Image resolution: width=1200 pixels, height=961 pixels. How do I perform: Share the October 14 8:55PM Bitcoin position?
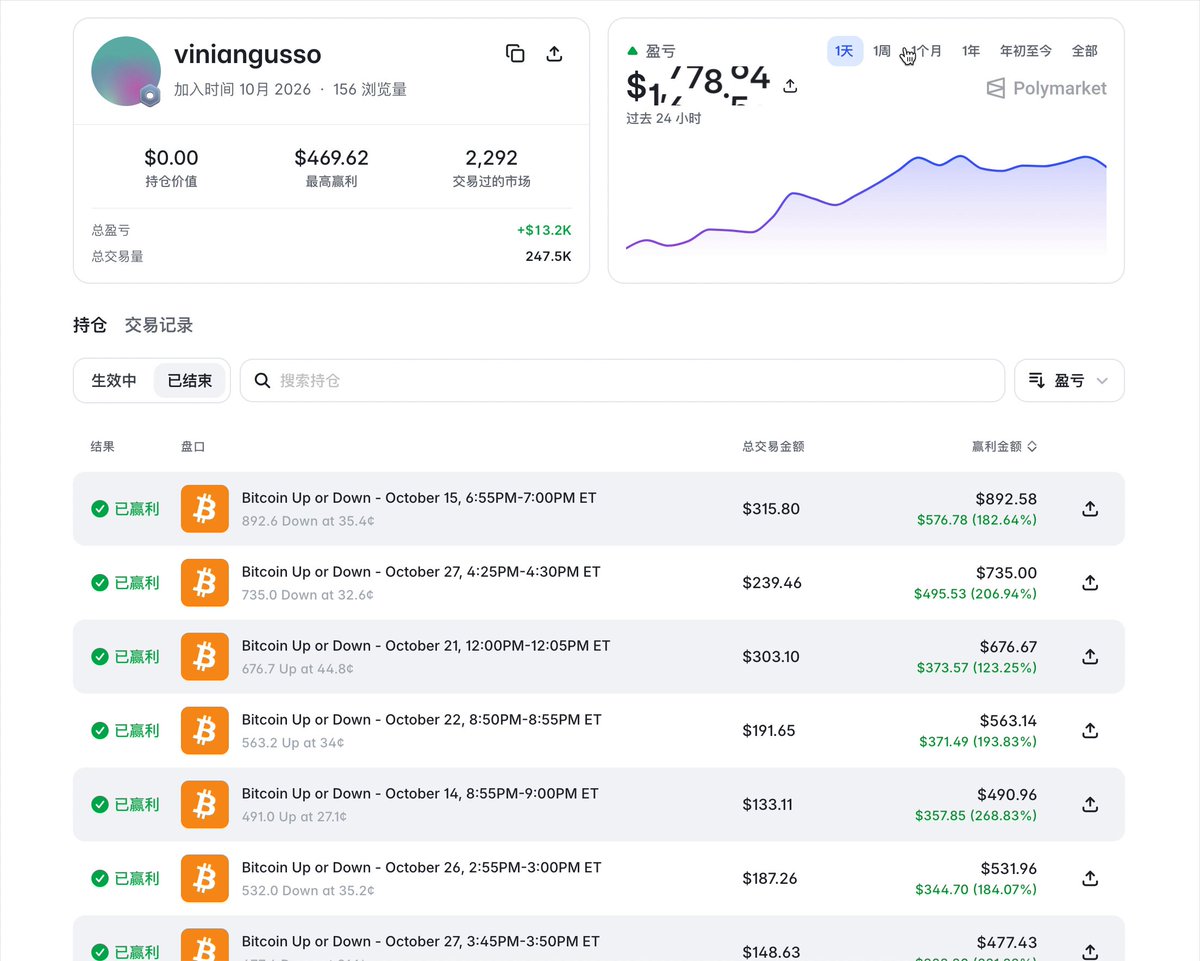[1090, 804]
